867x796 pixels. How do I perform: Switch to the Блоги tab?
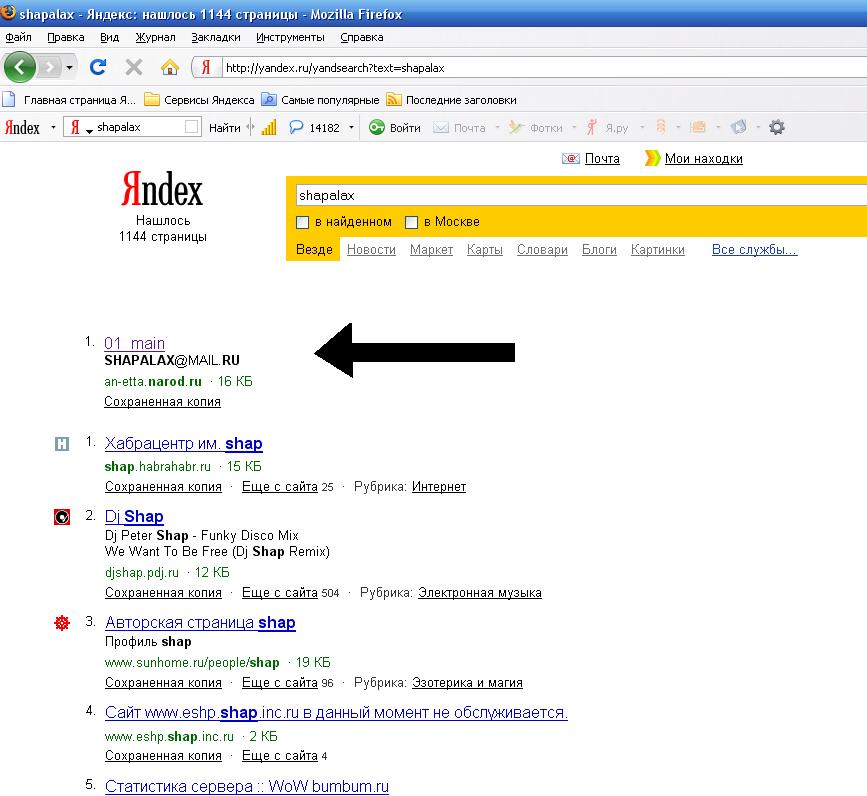coord(599,250)
